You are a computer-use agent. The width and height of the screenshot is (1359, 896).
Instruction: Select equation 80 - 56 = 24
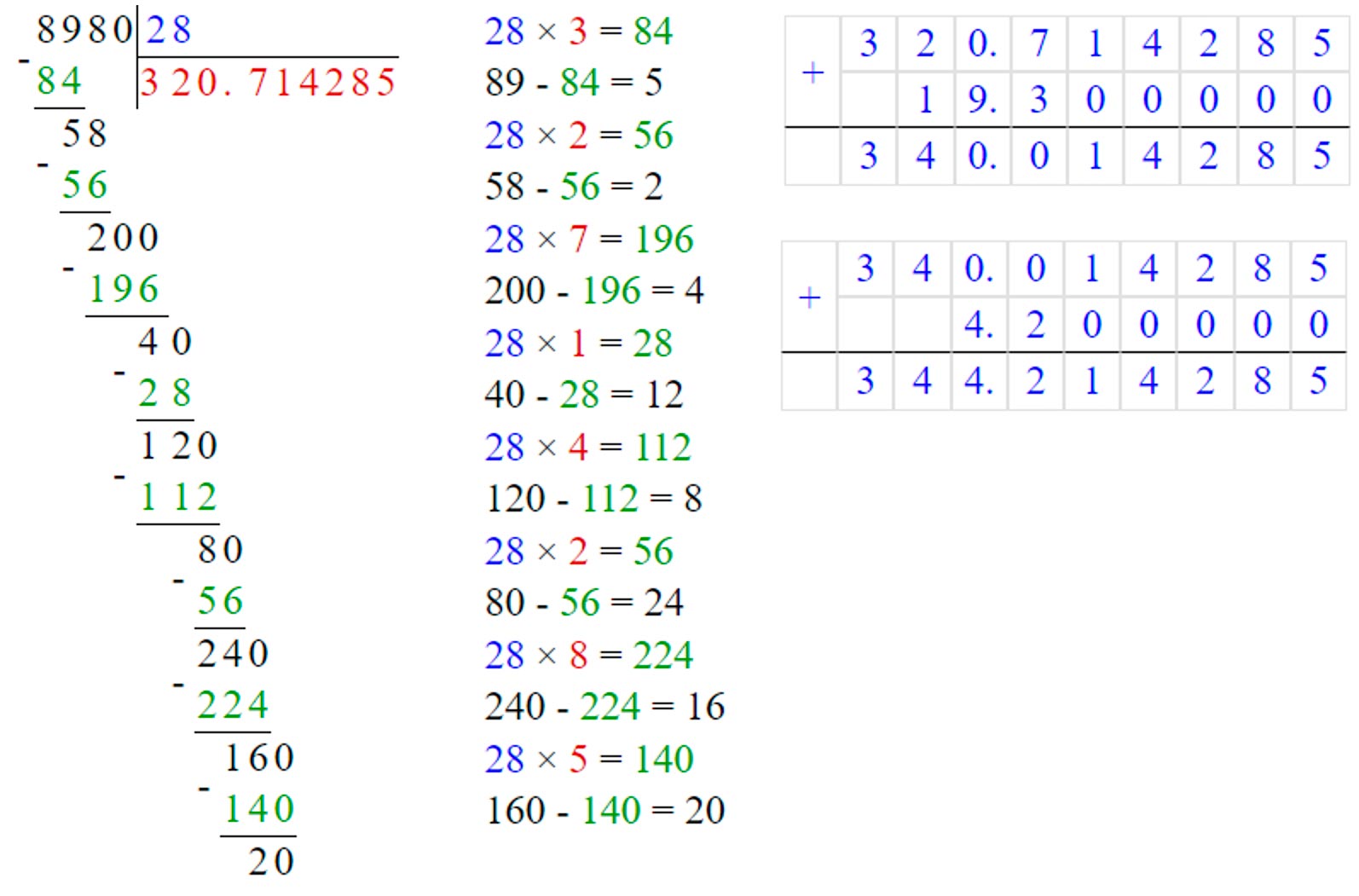click(584, 603)
